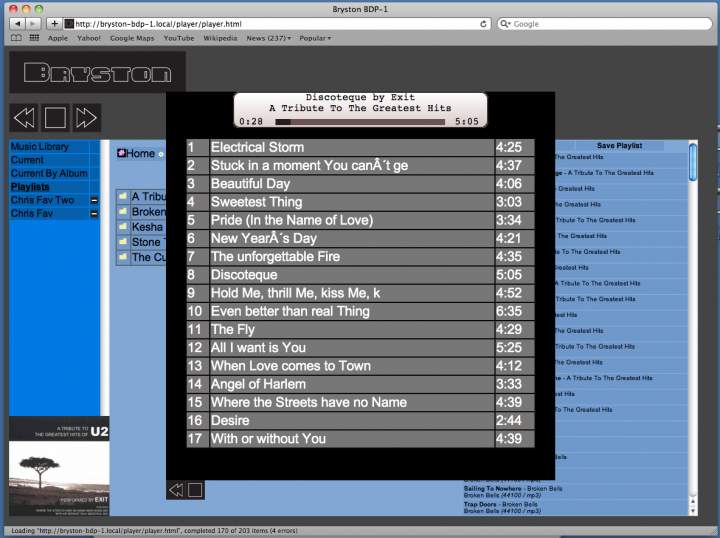Click the folder icon beside A Tribu
This screenshot has height=538, width=720.
click(123, 196)
